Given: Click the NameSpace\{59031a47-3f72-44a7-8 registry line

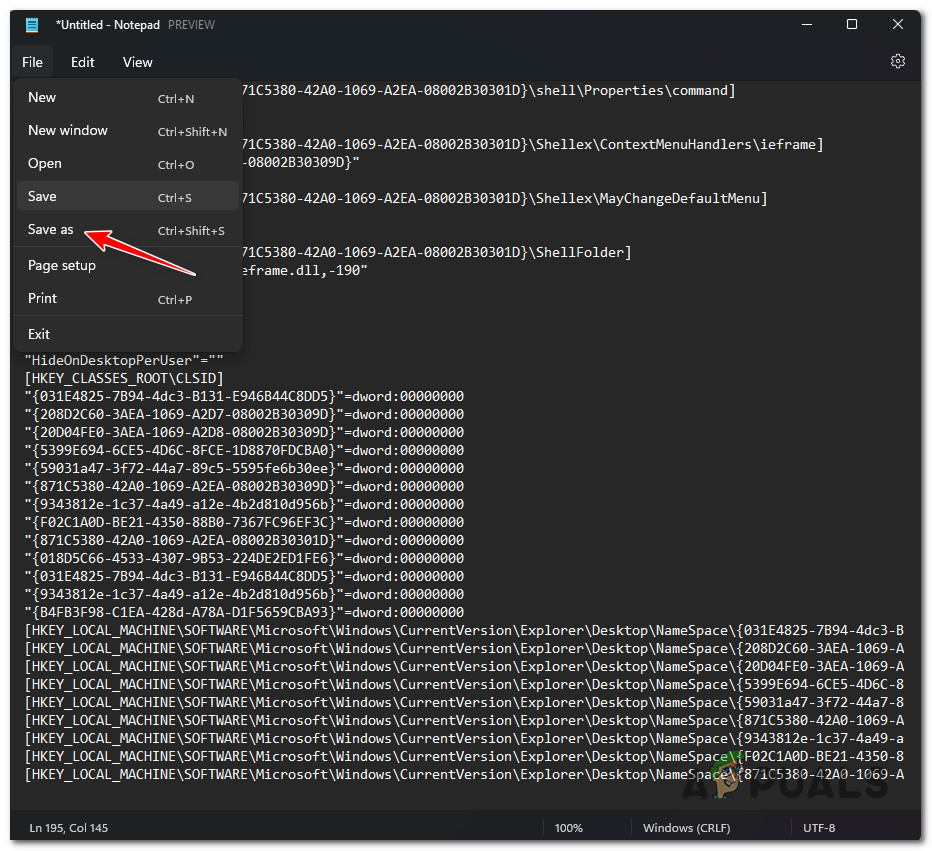Looking at the screenshot, I should point(464,702).
